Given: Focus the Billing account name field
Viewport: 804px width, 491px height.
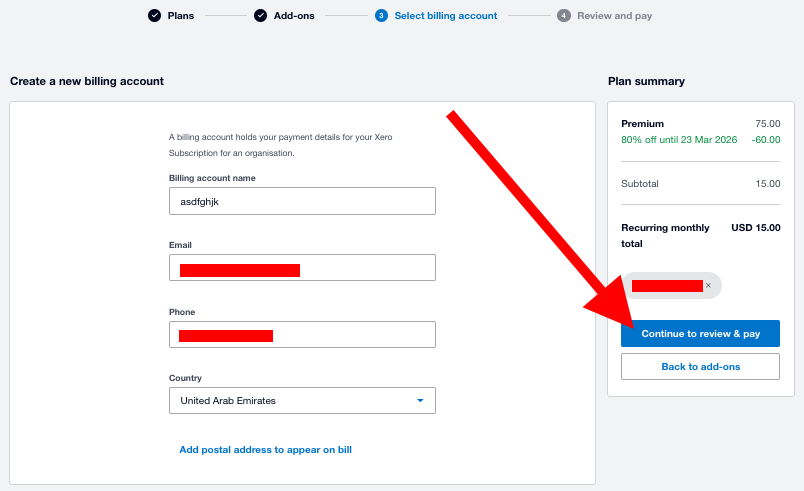Looking at the screenshot, I should 302,201.
